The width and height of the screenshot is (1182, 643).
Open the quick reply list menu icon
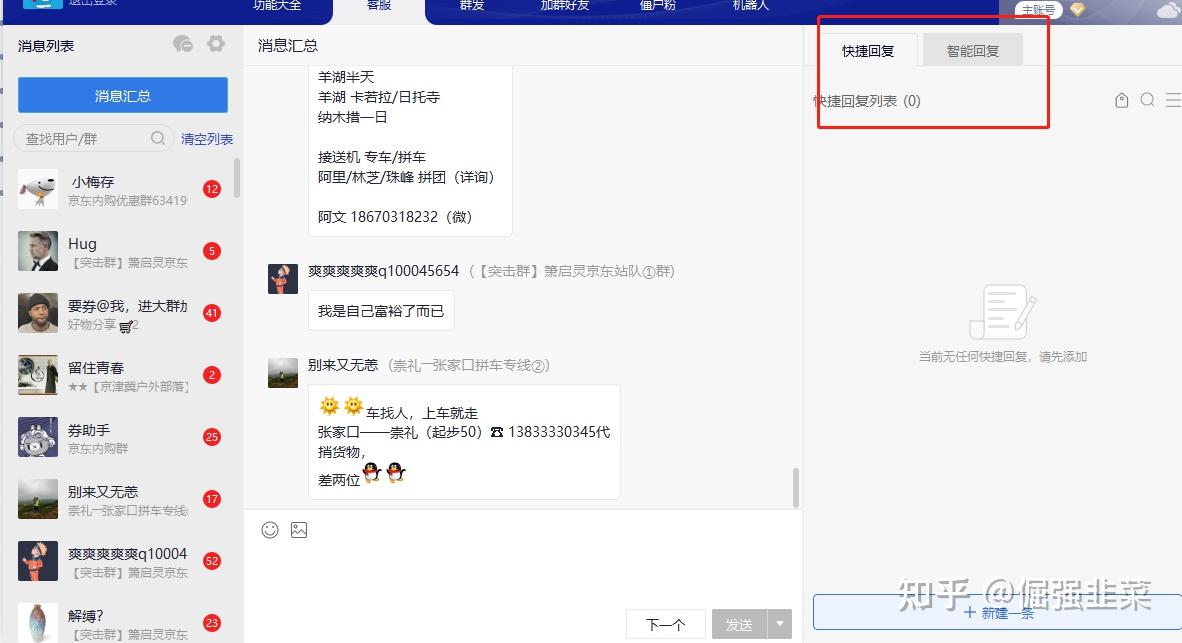click(1173, 100)
